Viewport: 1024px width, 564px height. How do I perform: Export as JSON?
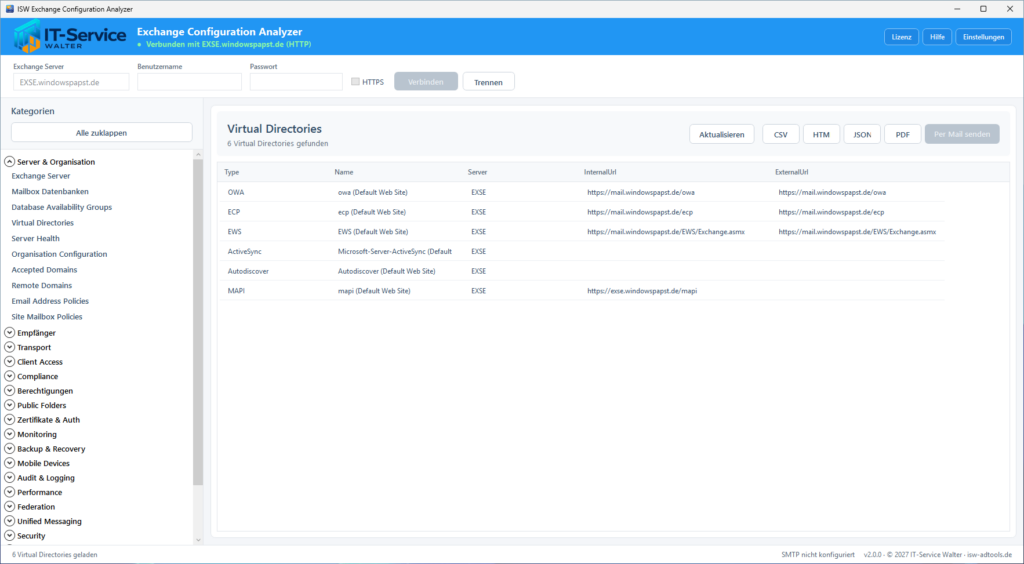coord(862,134)
